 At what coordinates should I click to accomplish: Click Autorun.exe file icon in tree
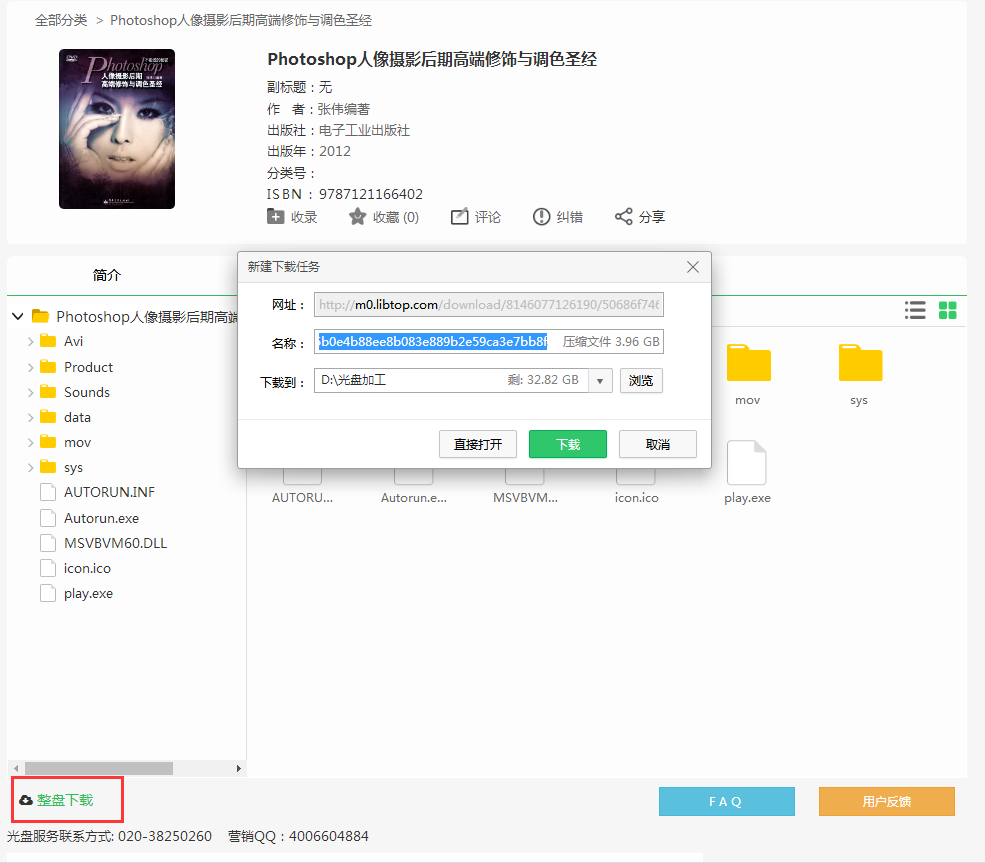coord(48,518)
